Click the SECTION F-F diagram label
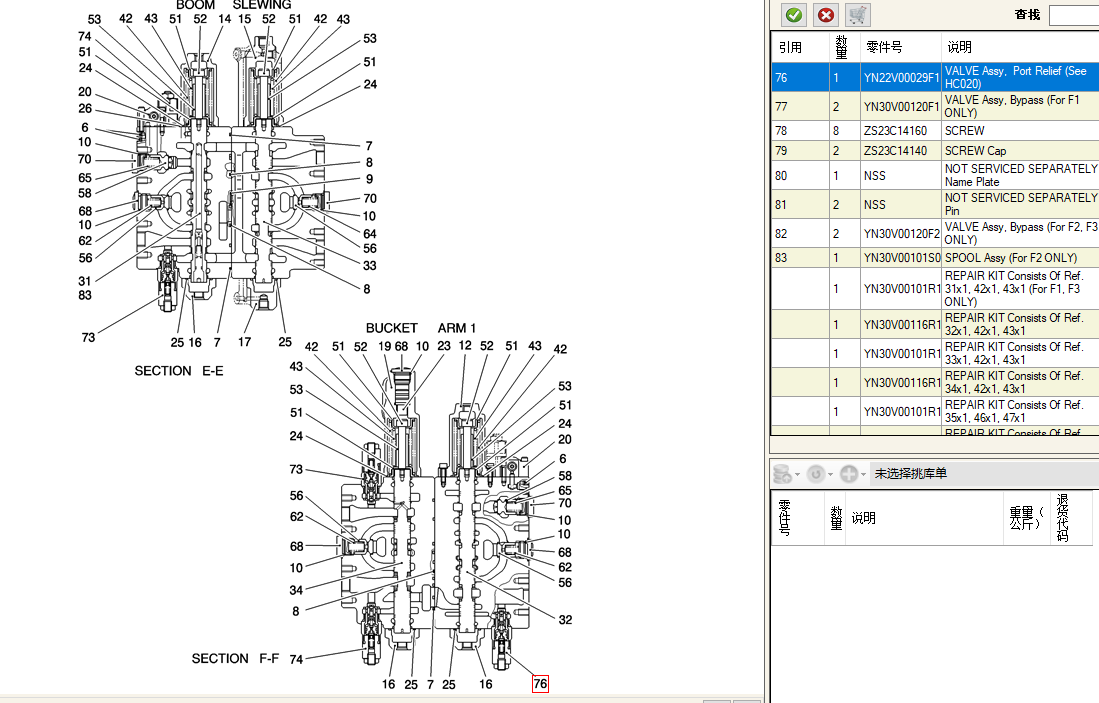The height and width of the screenshot is (703, 1099). 235,659
